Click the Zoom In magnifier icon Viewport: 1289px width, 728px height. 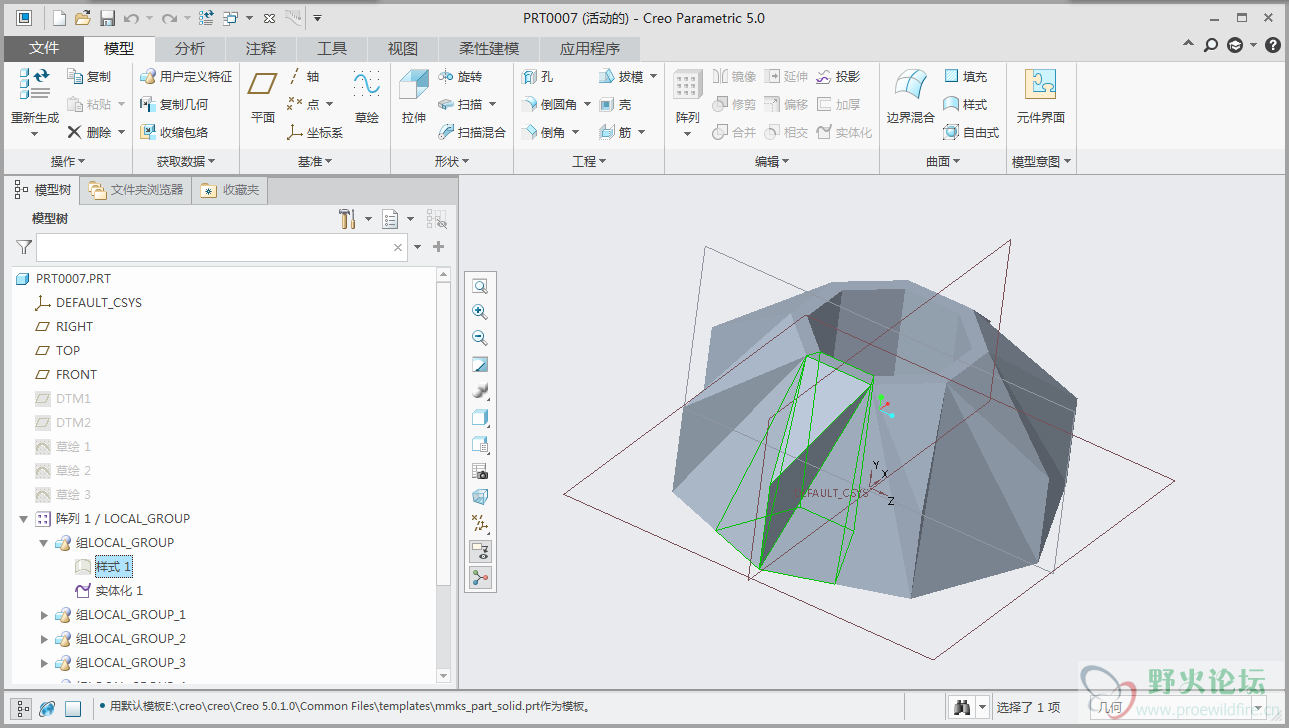click(480, 312)
